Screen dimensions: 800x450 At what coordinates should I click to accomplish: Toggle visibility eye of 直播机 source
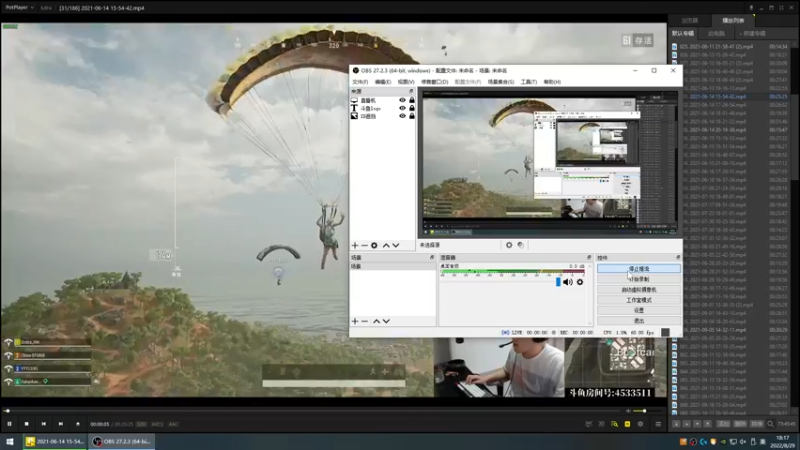click(x=403, y=100)
